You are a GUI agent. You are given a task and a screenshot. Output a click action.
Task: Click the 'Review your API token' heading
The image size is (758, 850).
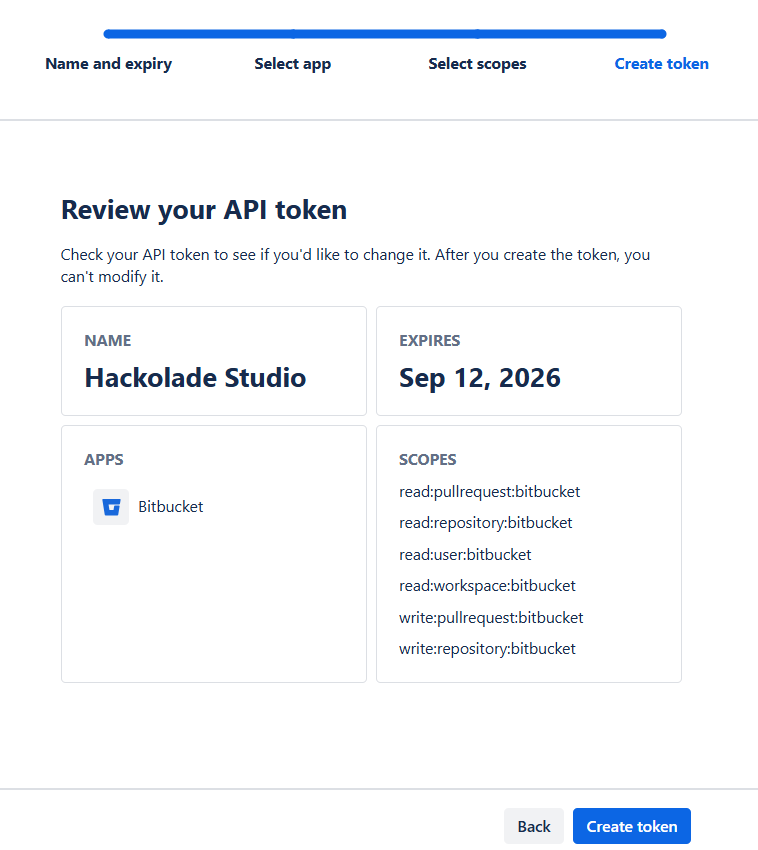pyautogui.click(x=204, y=210)
